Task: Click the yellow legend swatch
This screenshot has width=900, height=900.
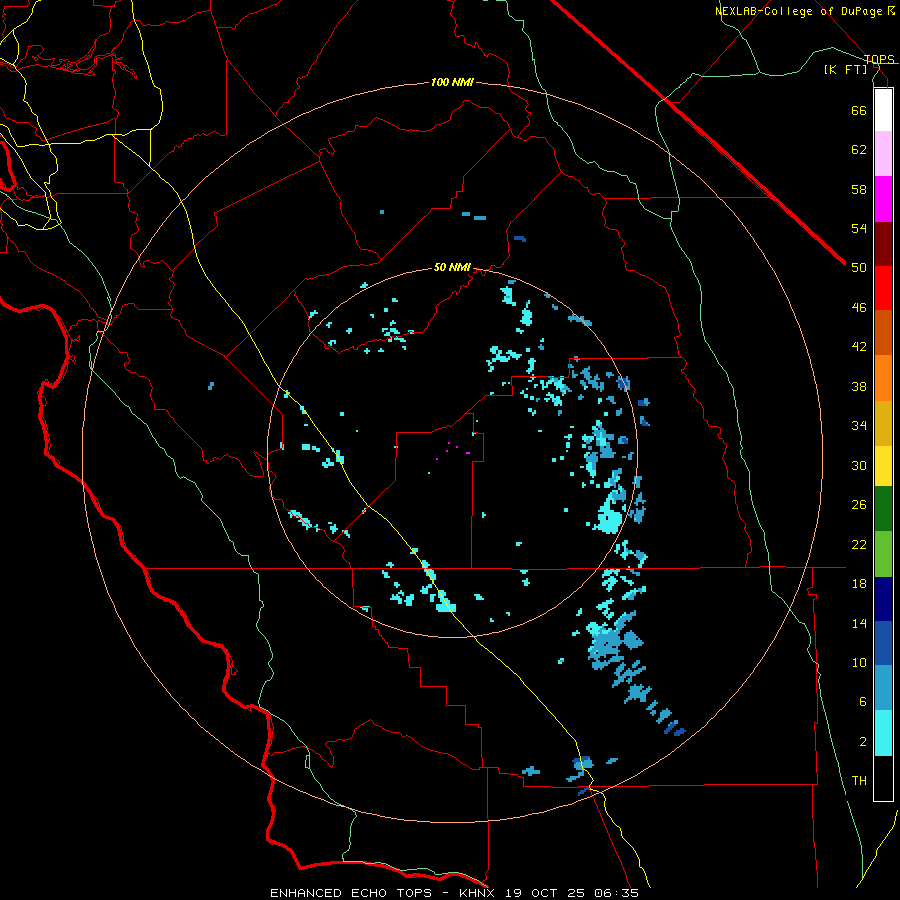Action: [883, 466]
